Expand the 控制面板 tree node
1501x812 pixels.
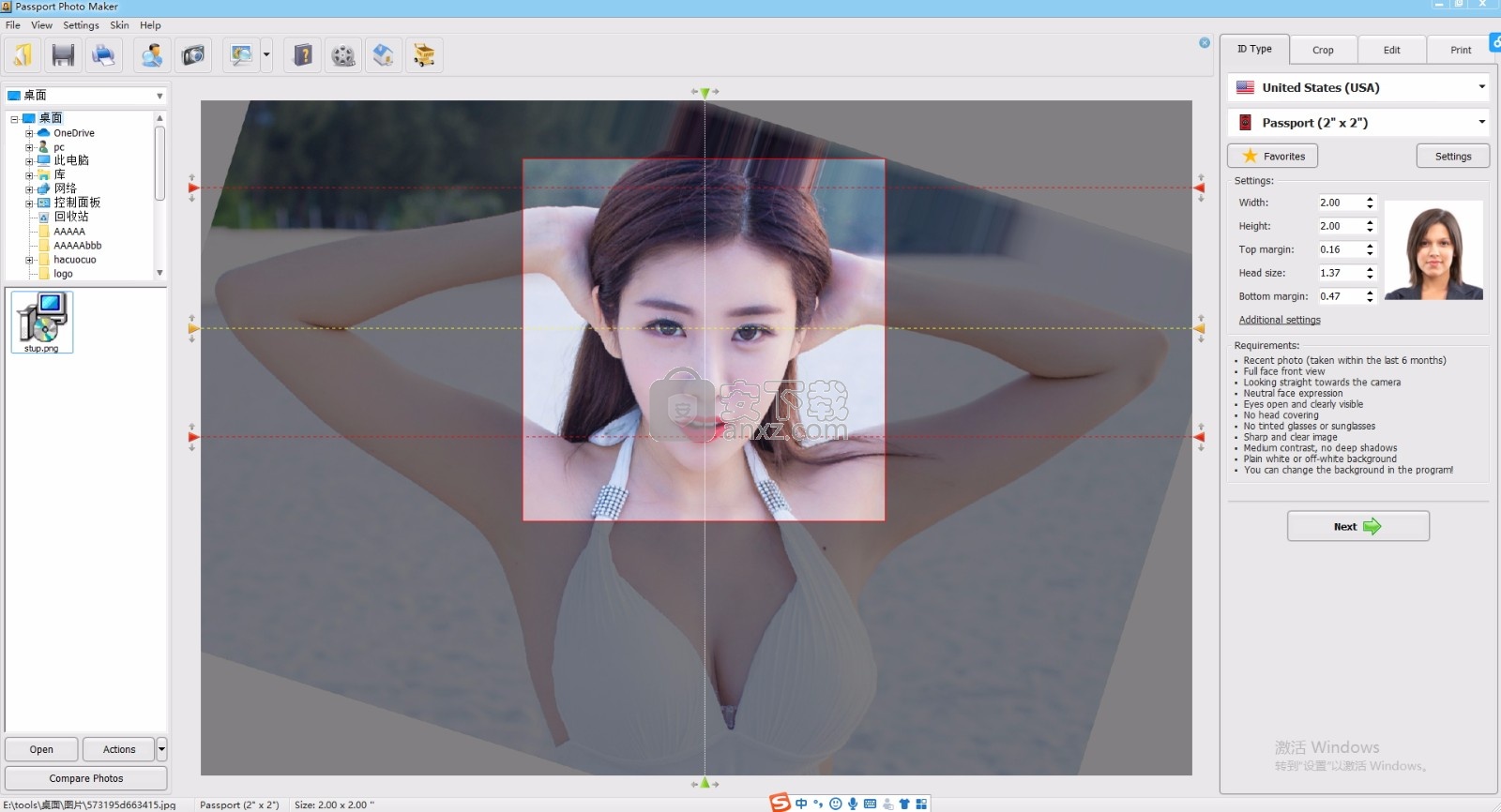29,203
